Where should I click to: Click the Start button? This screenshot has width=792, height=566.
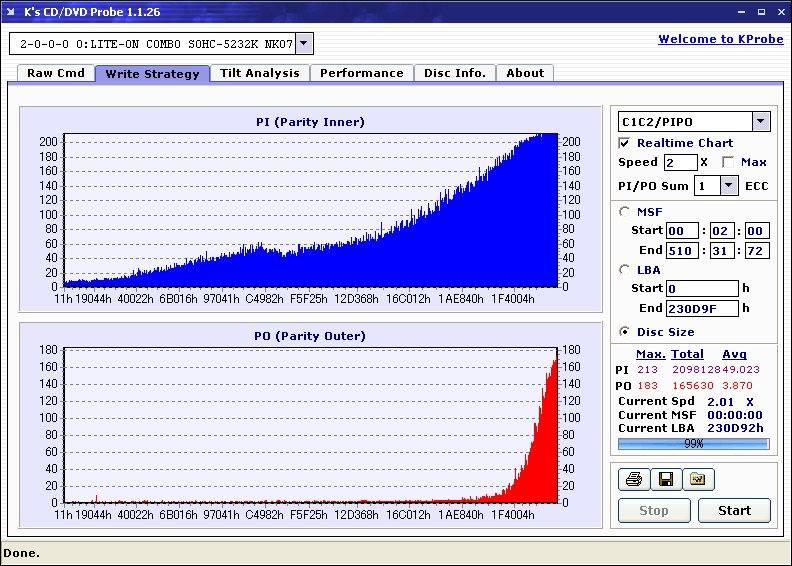(x=734, y=510)
